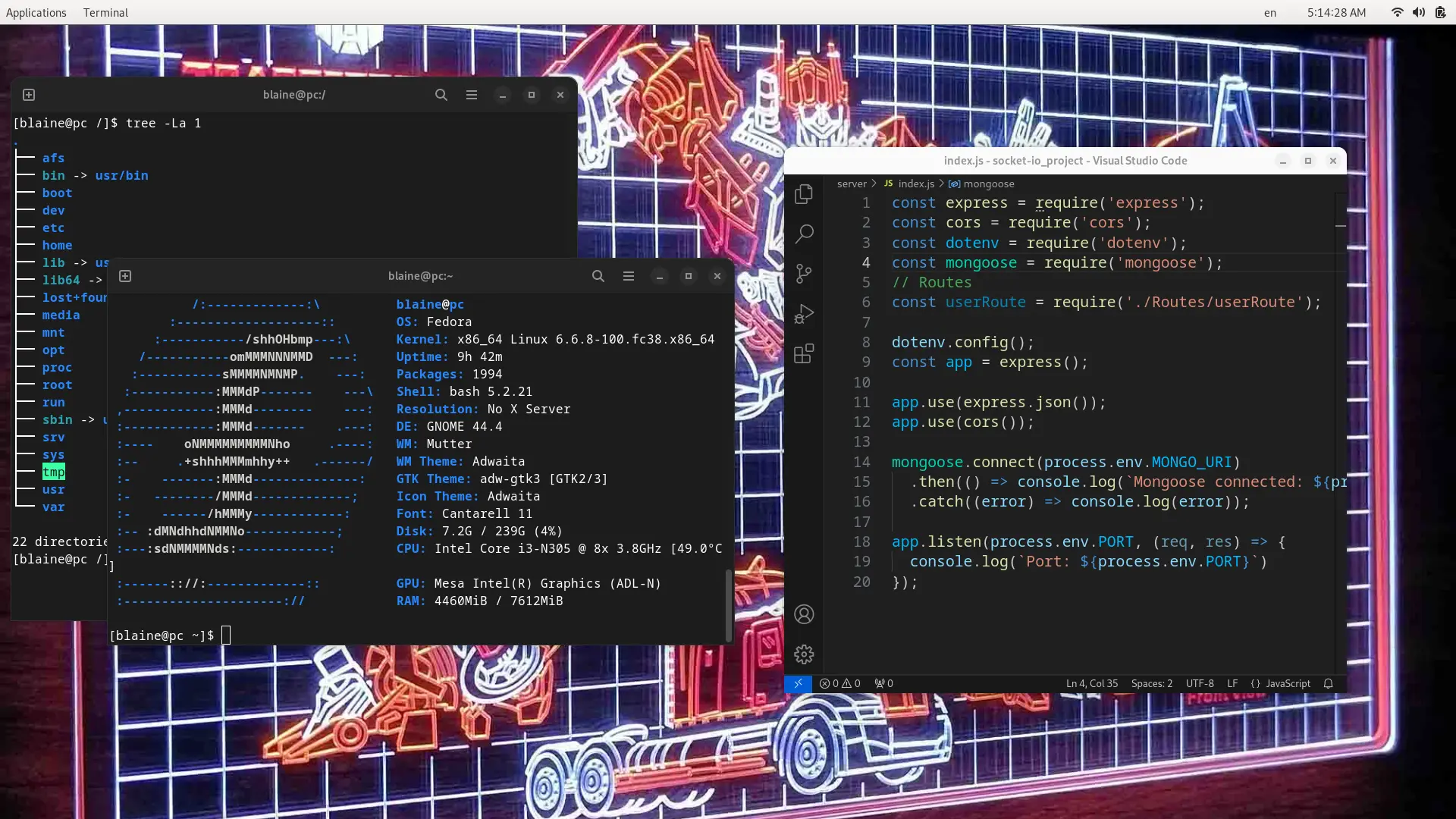Viewport: 1456px width, 819px height.
Task: Minimize the Visual Studio Code window
Action: (1283, 161)
